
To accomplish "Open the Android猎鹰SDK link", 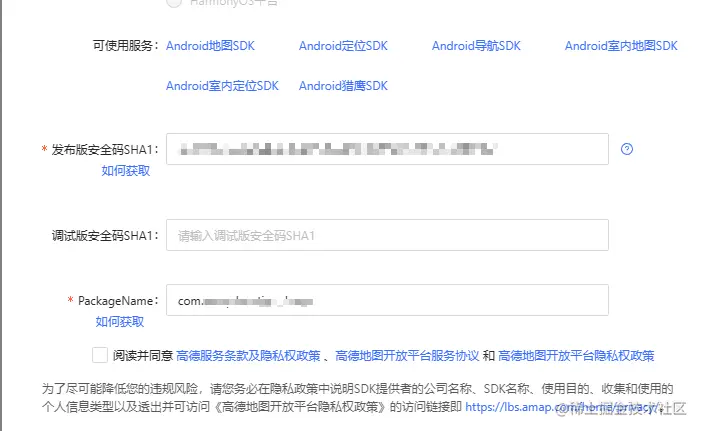I will 343,85.
